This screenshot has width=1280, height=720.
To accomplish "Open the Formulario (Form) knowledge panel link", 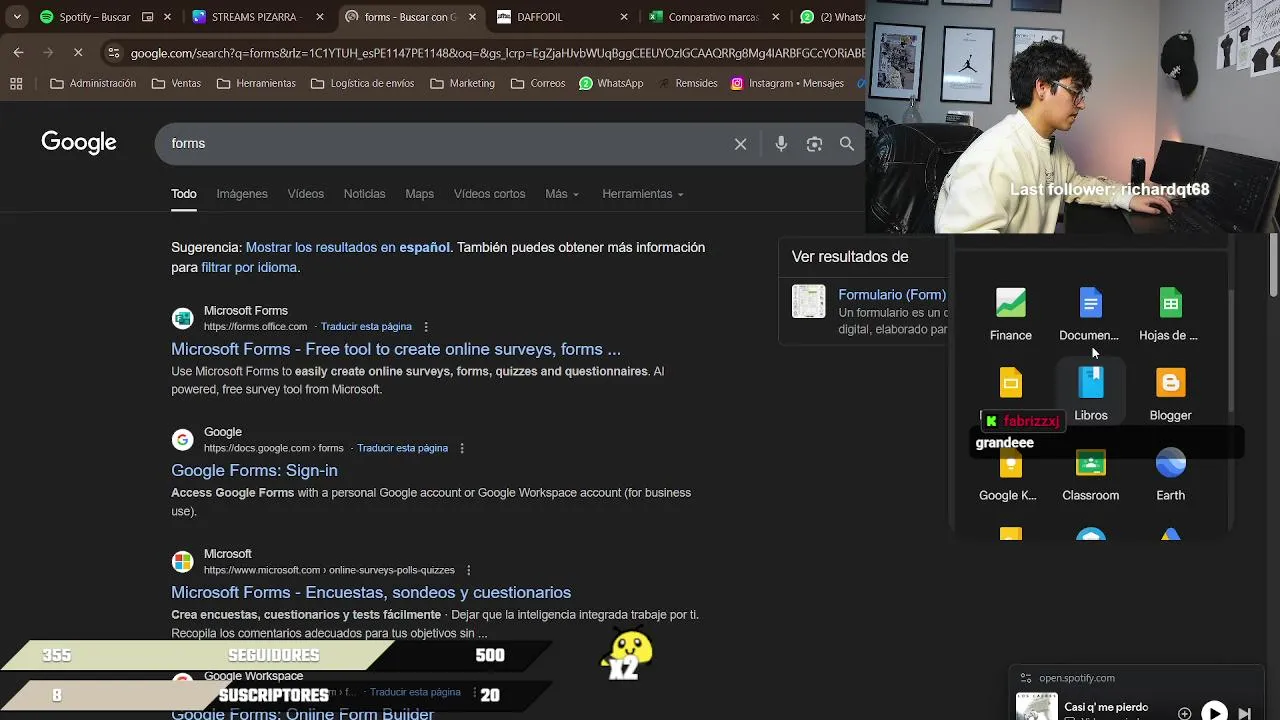I will coord(892,295).
